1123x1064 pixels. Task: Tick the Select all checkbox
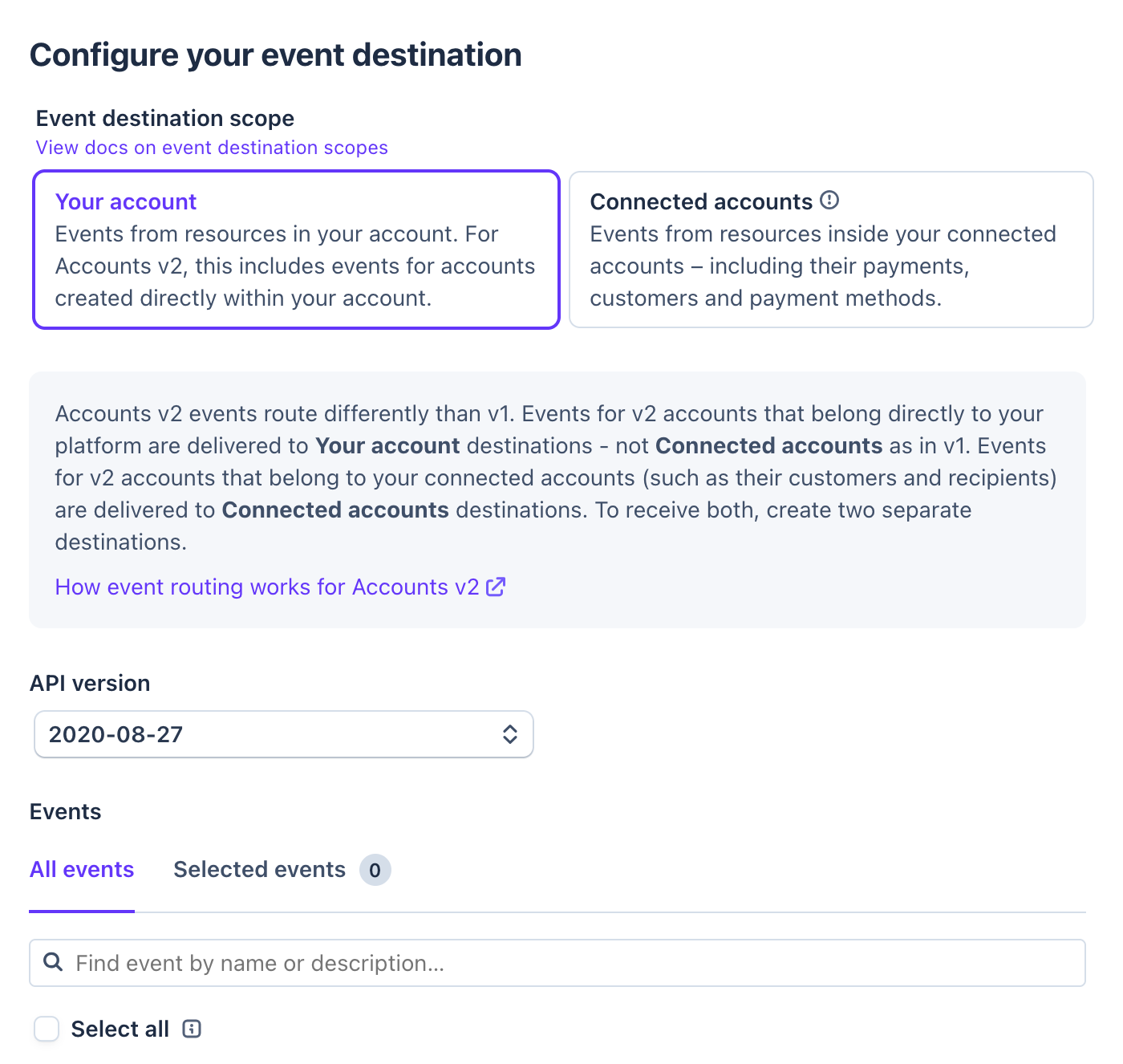tap(47, 1029)
